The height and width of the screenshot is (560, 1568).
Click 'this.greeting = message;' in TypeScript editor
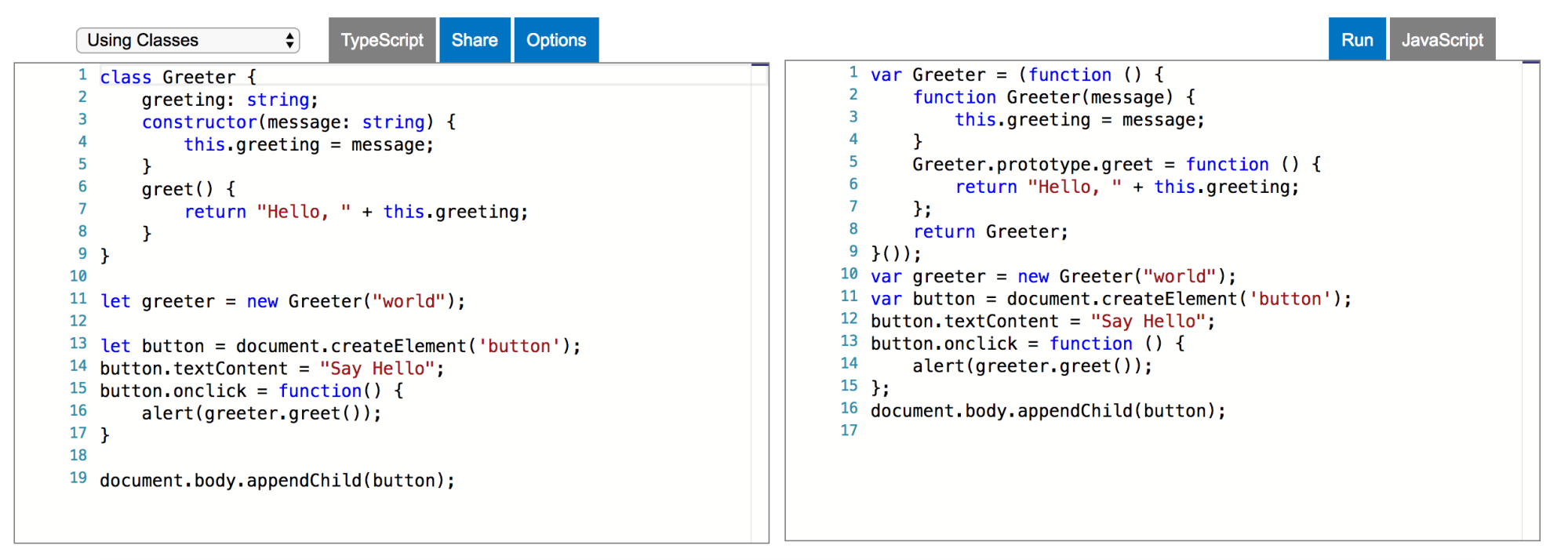[x=308, y=145]
